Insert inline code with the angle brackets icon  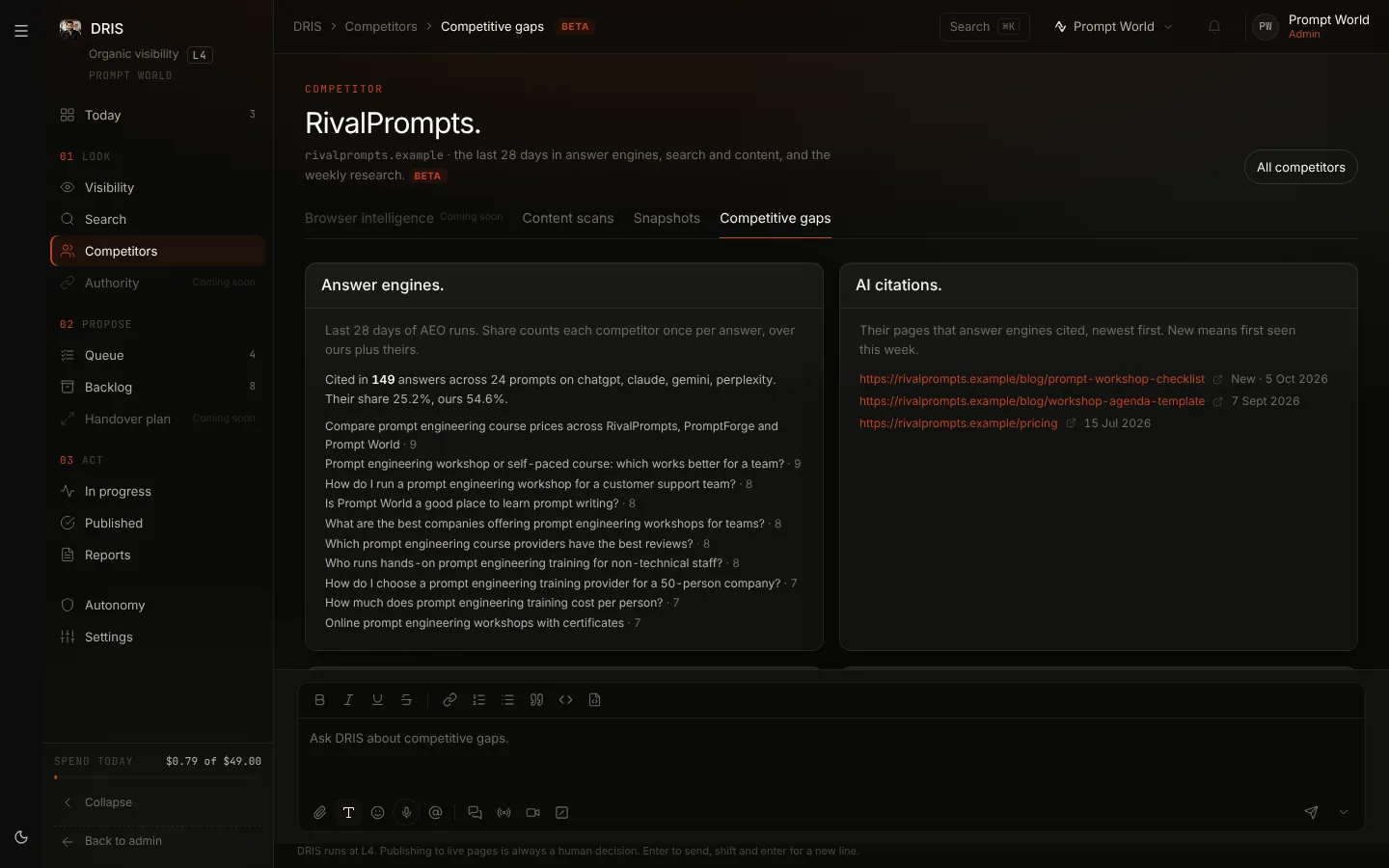pyautogui.click(x=566, y=700)
